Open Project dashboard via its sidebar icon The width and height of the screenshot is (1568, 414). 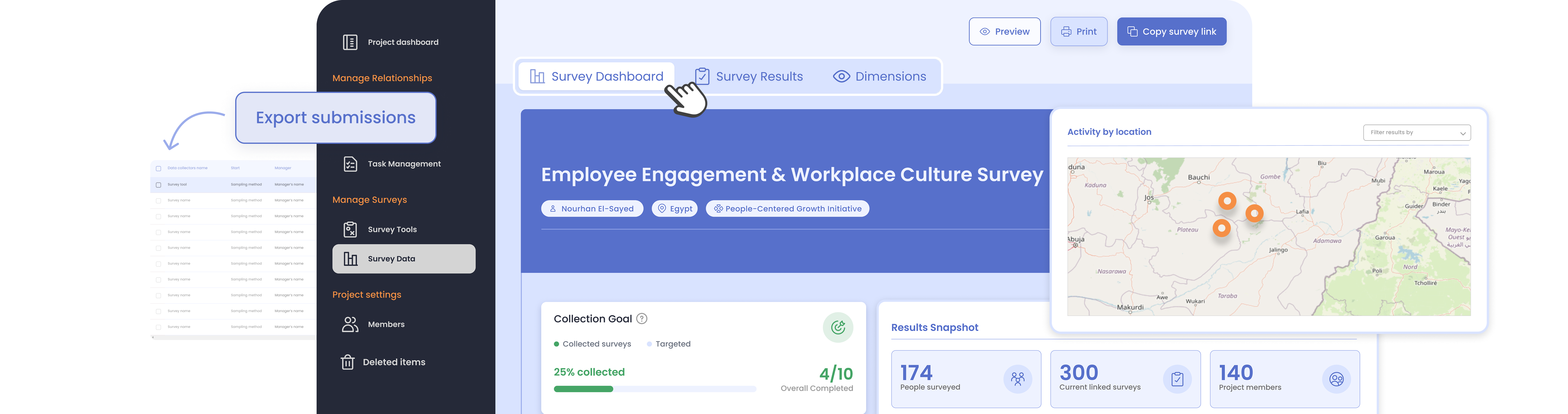[x=350, y=42]
